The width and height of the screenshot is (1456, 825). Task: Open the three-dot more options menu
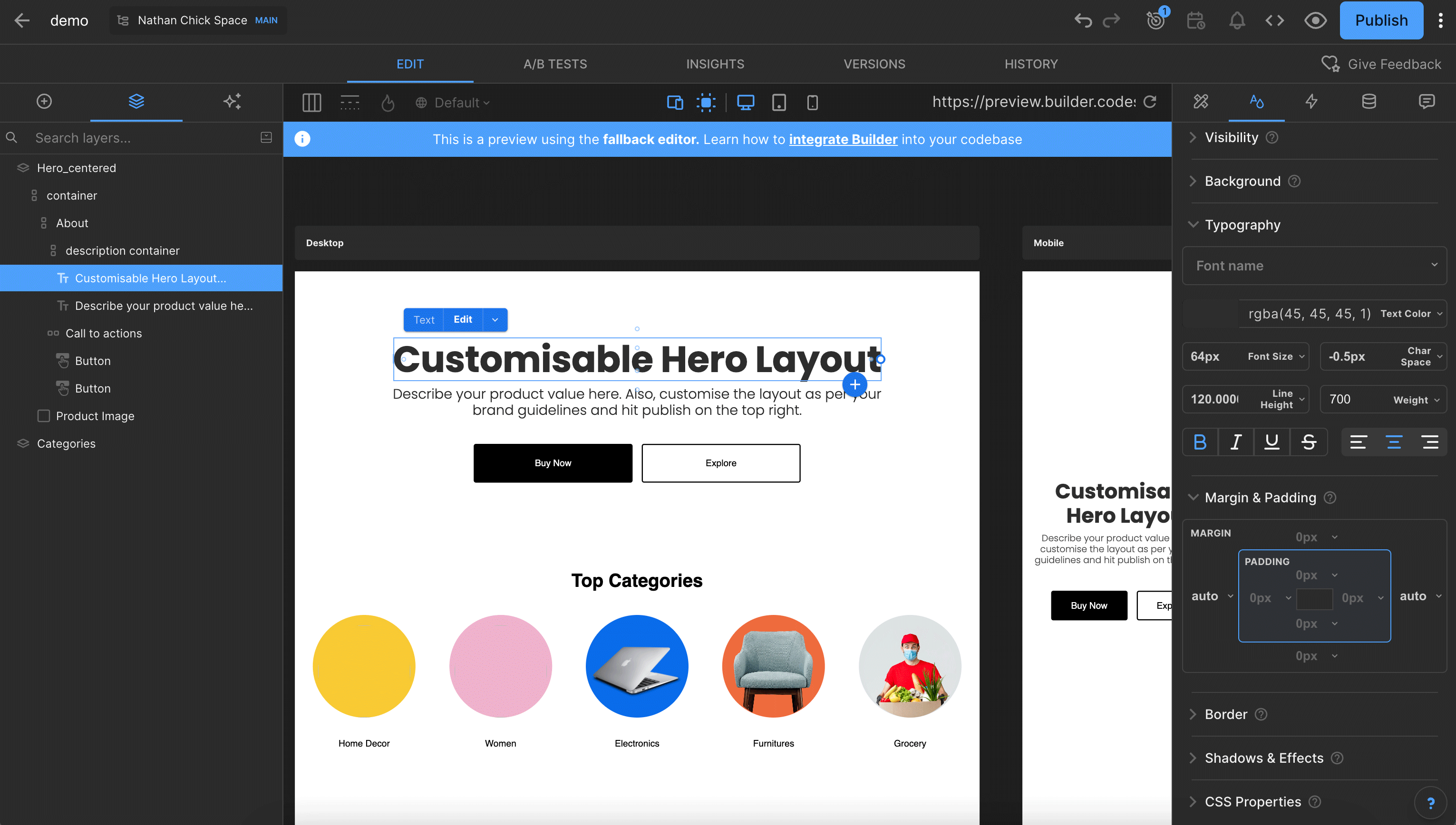tap(1440, 20)
